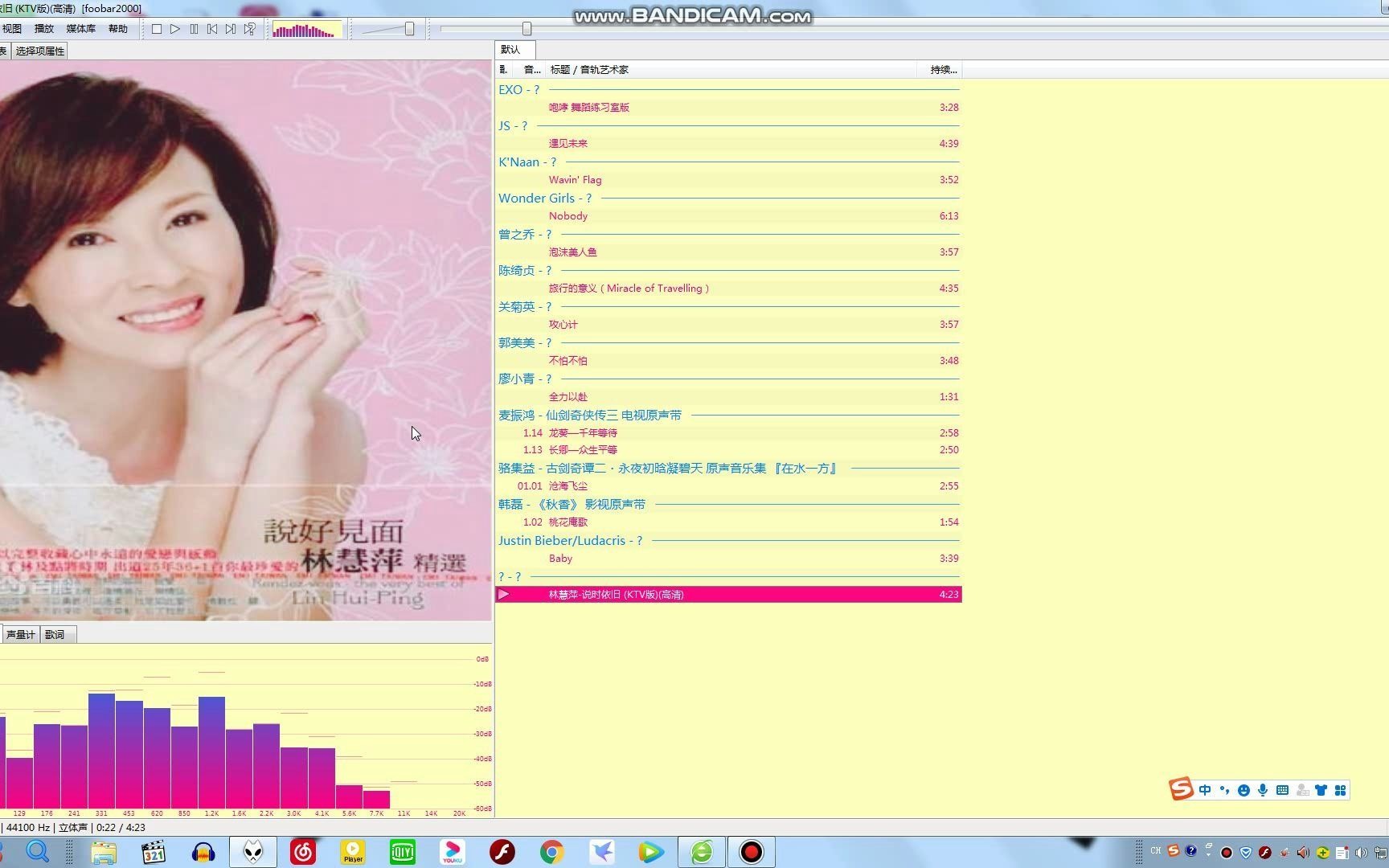Switch to the 声量计 tab
1389x868 pixels.
(x=20, y=635)
